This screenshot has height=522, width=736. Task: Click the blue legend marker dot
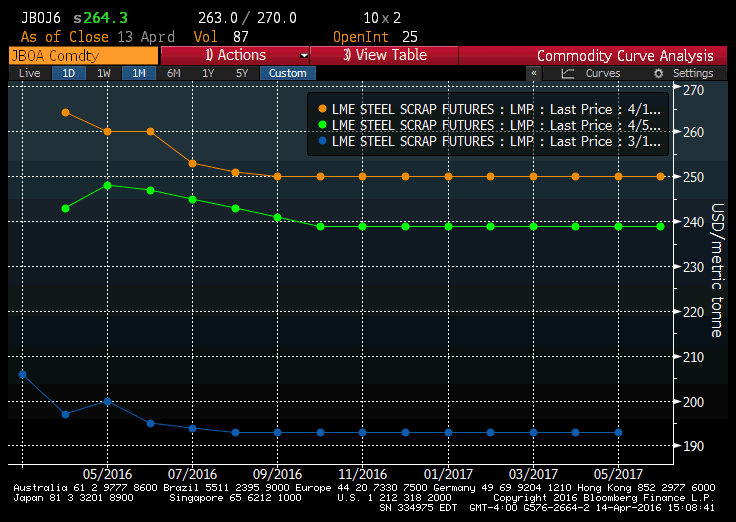(x=321, y=141)
